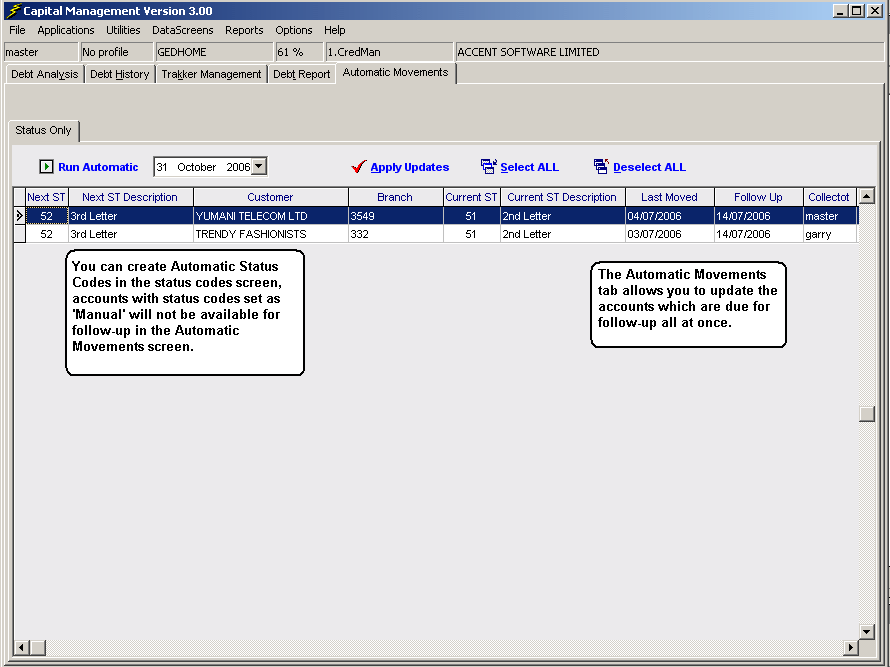Maximize the Capital Management window
Screen dimensions: 890x667
point(857,11)
